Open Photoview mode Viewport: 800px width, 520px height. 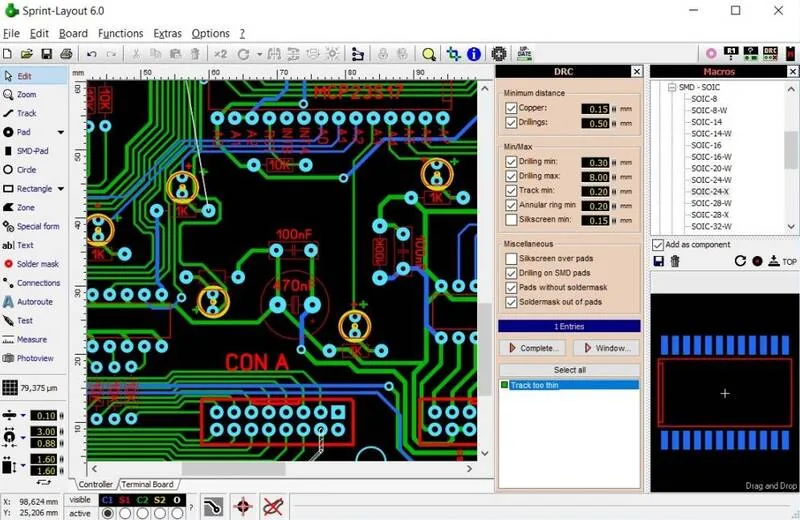coord(28,358)
